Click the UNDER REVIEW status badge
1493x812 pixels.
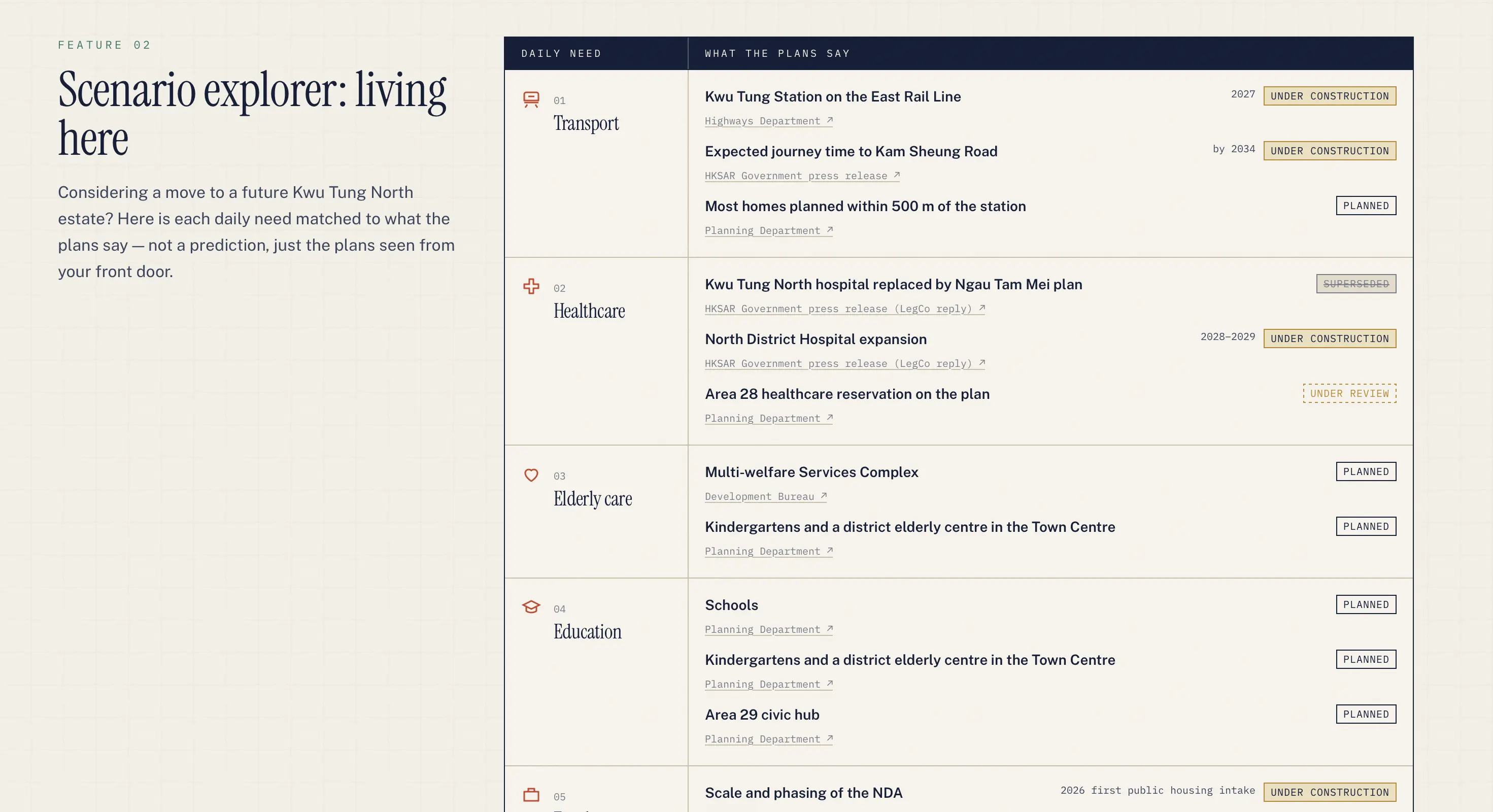click(1350, 393)
